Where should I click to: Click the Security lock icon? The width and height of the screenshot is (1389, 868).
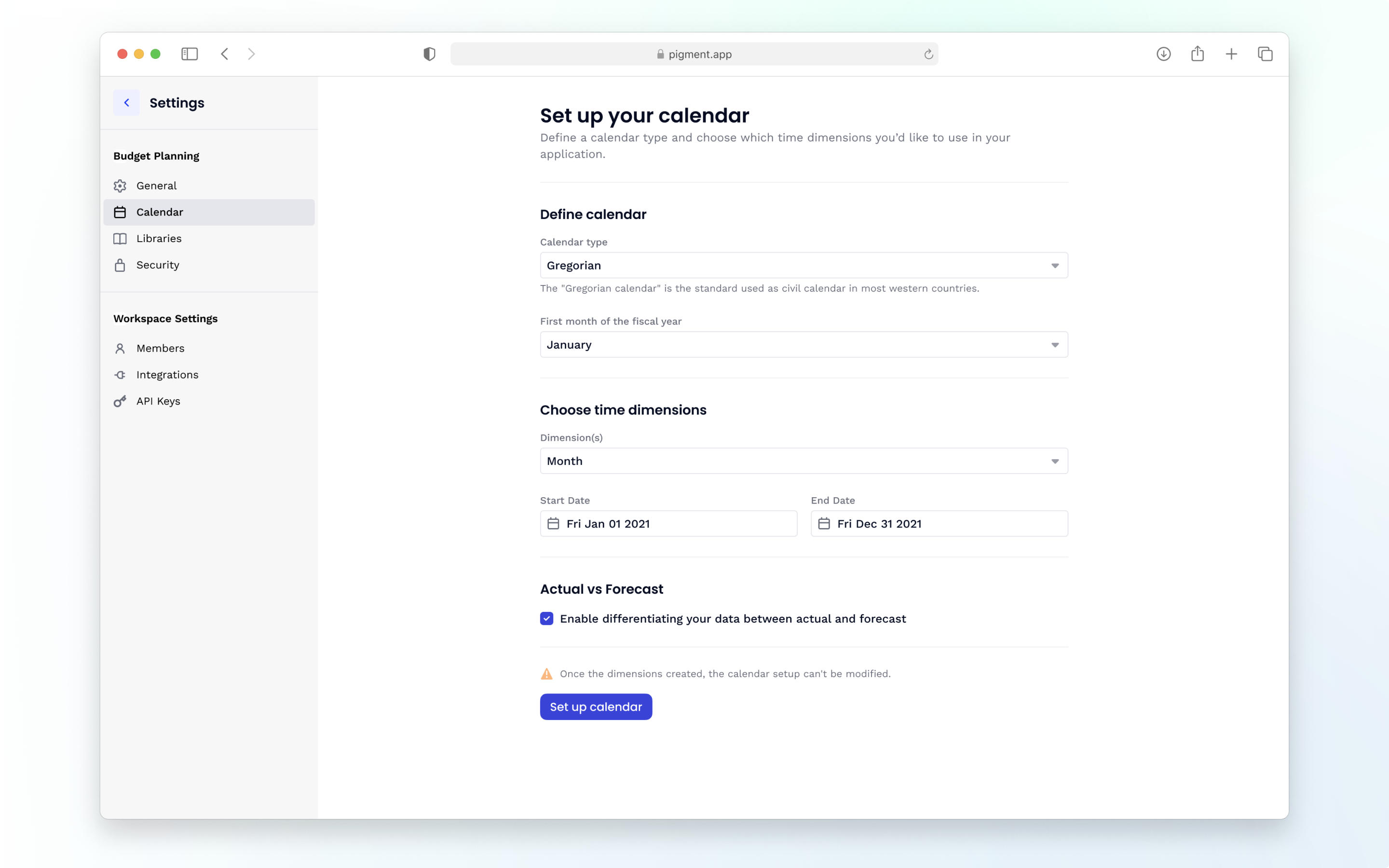click(120, 265)
